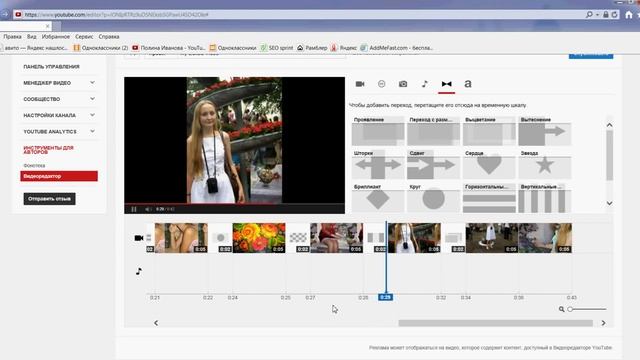Click the audio track music note icon
The image size is (640, 360).
(x=139, y=271)
